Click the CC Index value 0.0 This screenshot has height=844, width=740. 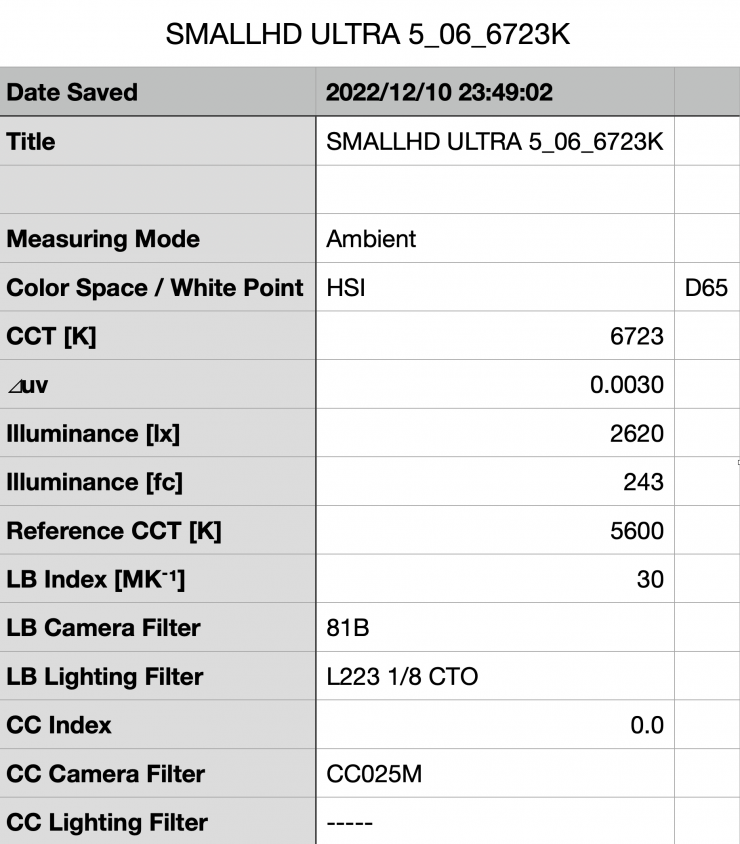647,726
